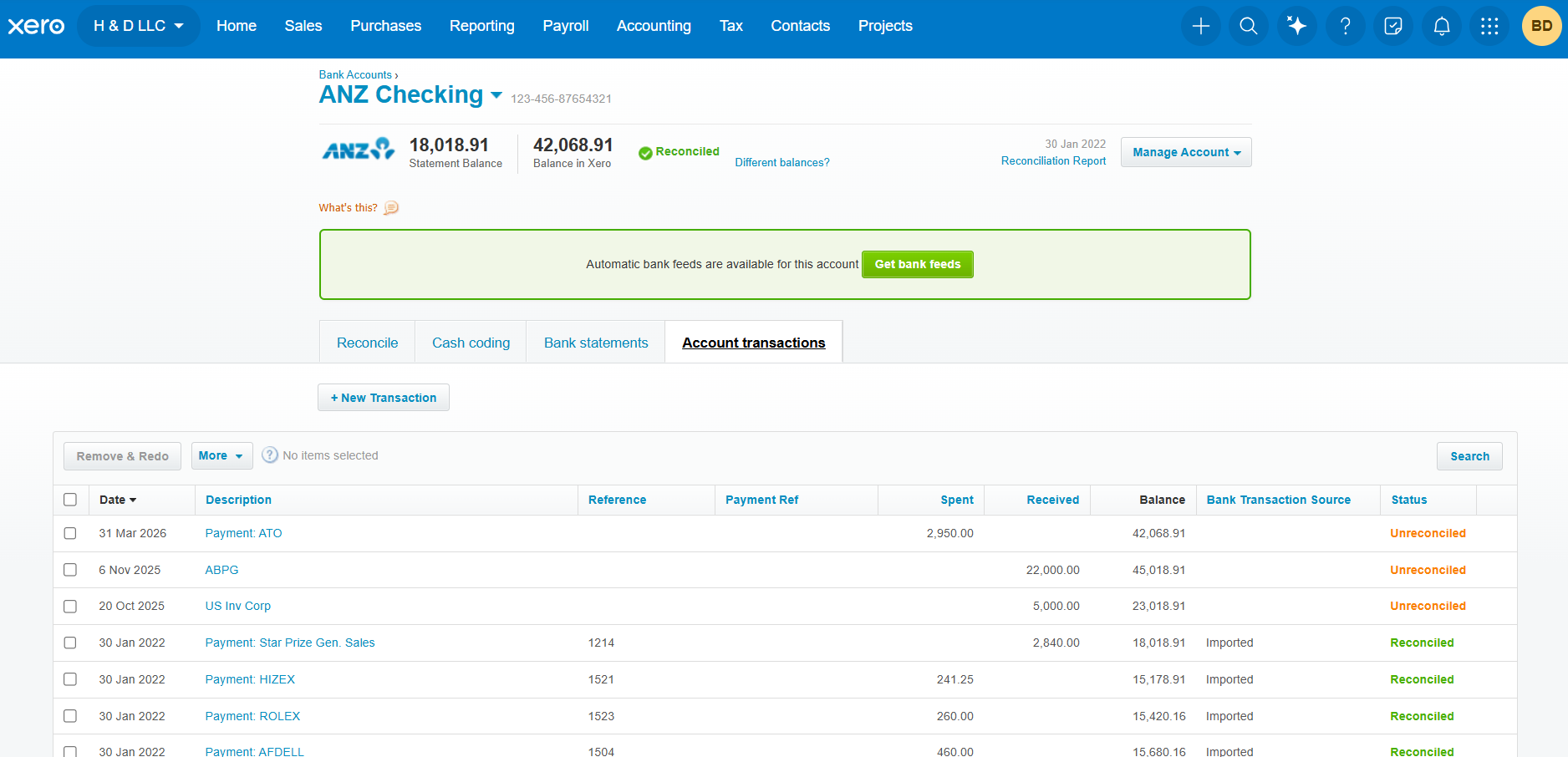The image size is (1568, 757).
Task: Open the Payment: ATO transaction
Action: coord(243,533)
